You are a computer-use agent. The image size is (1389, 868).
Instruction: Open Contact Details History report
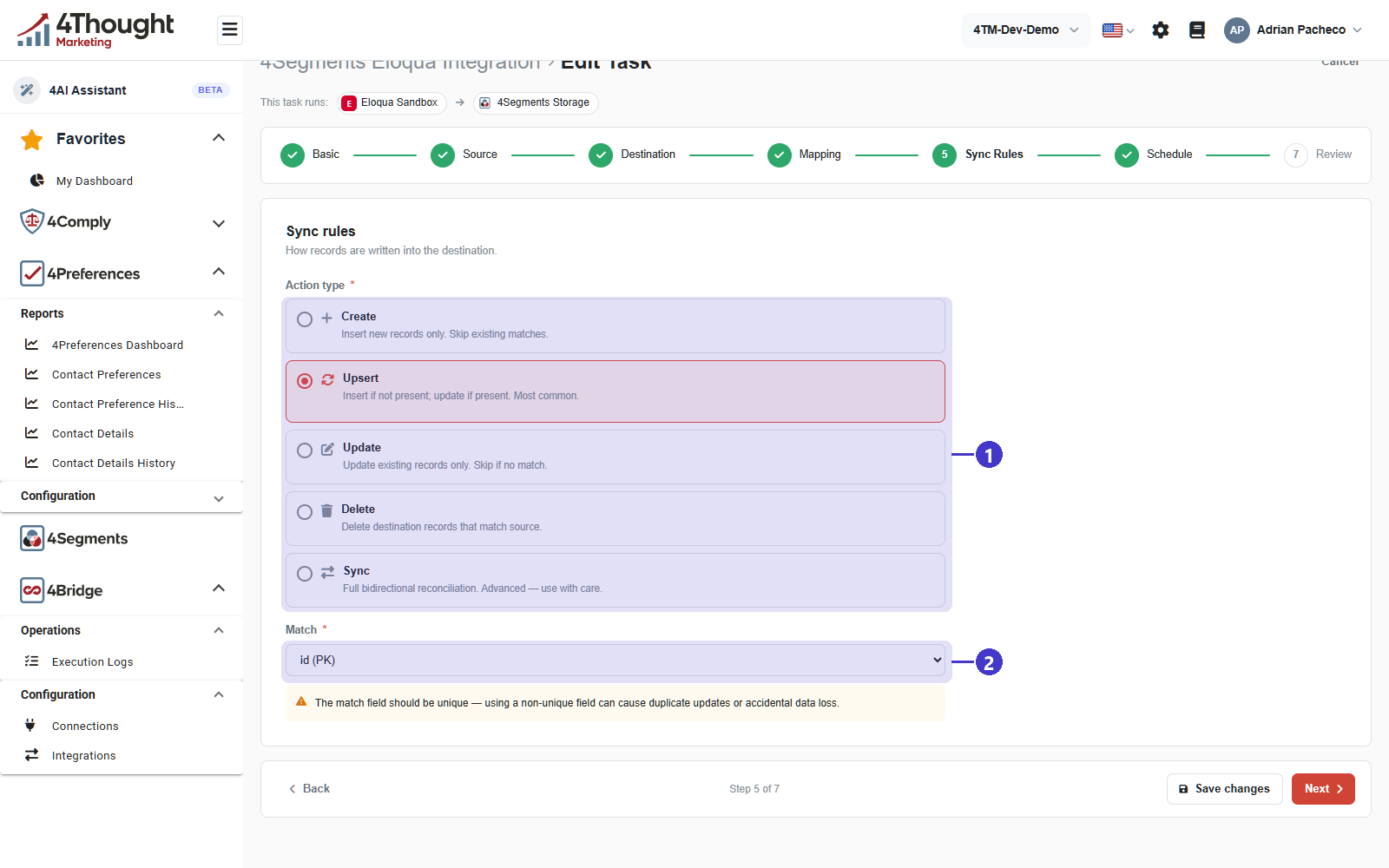coord(114,463)
